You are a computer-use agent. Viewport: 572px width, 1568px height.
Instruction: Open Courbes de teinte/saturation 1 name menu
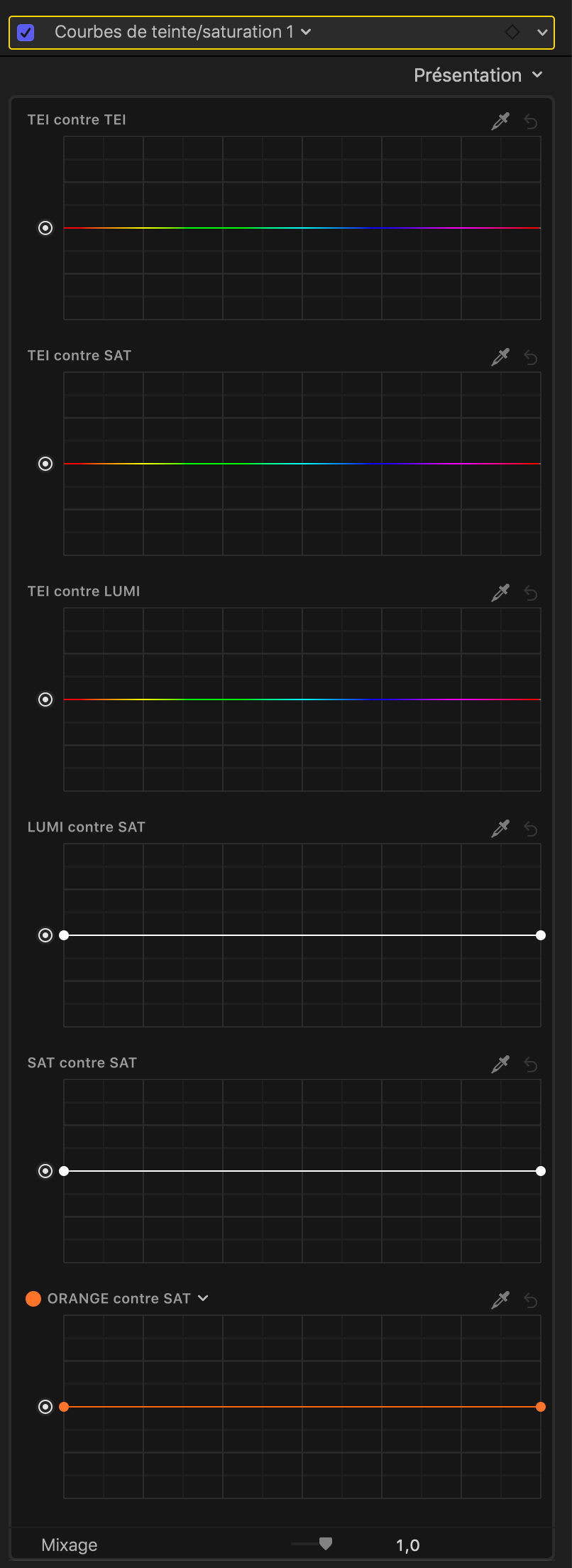(306, 32)
